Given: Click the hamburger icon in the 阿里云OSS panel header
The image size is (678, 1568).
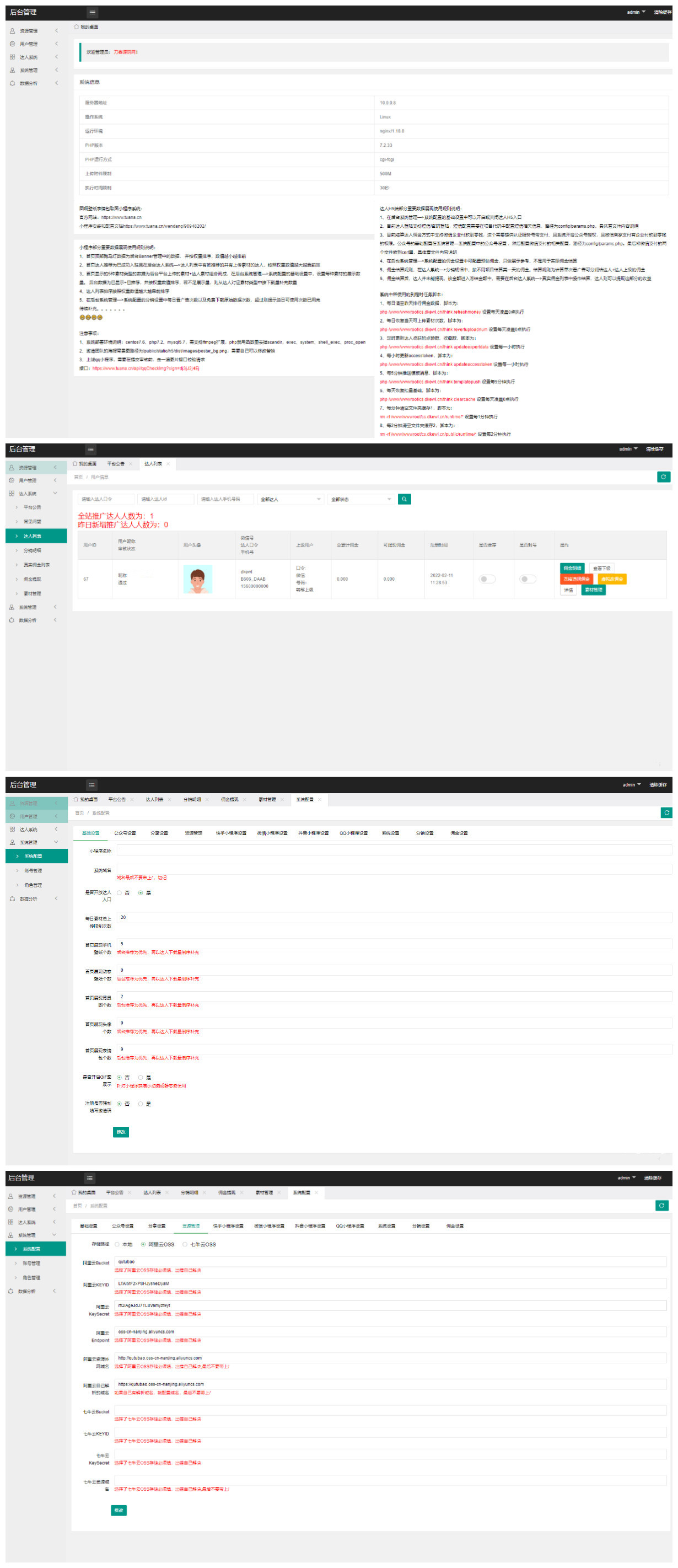Looking at the screenshot, I should click(x=89, y=1178).
